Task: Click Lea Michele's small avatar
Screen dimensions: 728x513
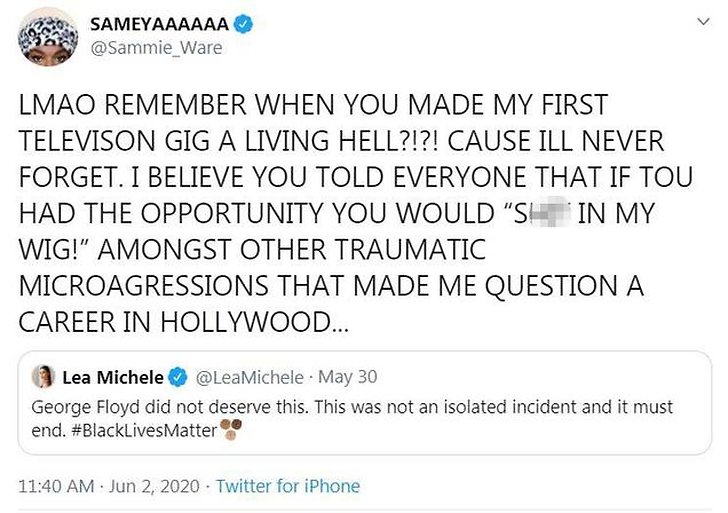Action: tap(44, 377)
